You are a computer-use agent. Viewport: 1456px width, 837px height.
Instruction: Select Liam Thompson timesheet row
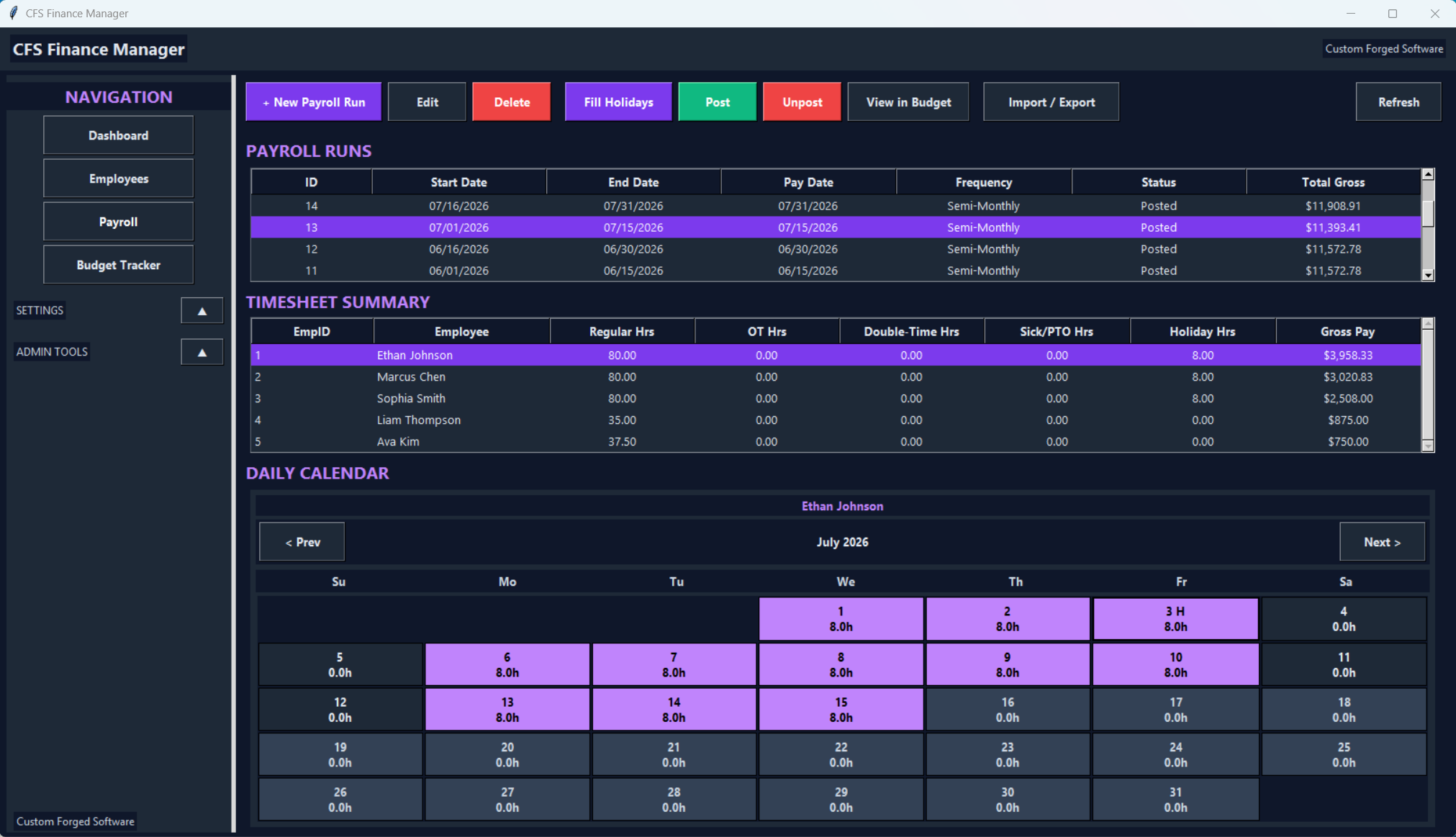click(836, 420)
